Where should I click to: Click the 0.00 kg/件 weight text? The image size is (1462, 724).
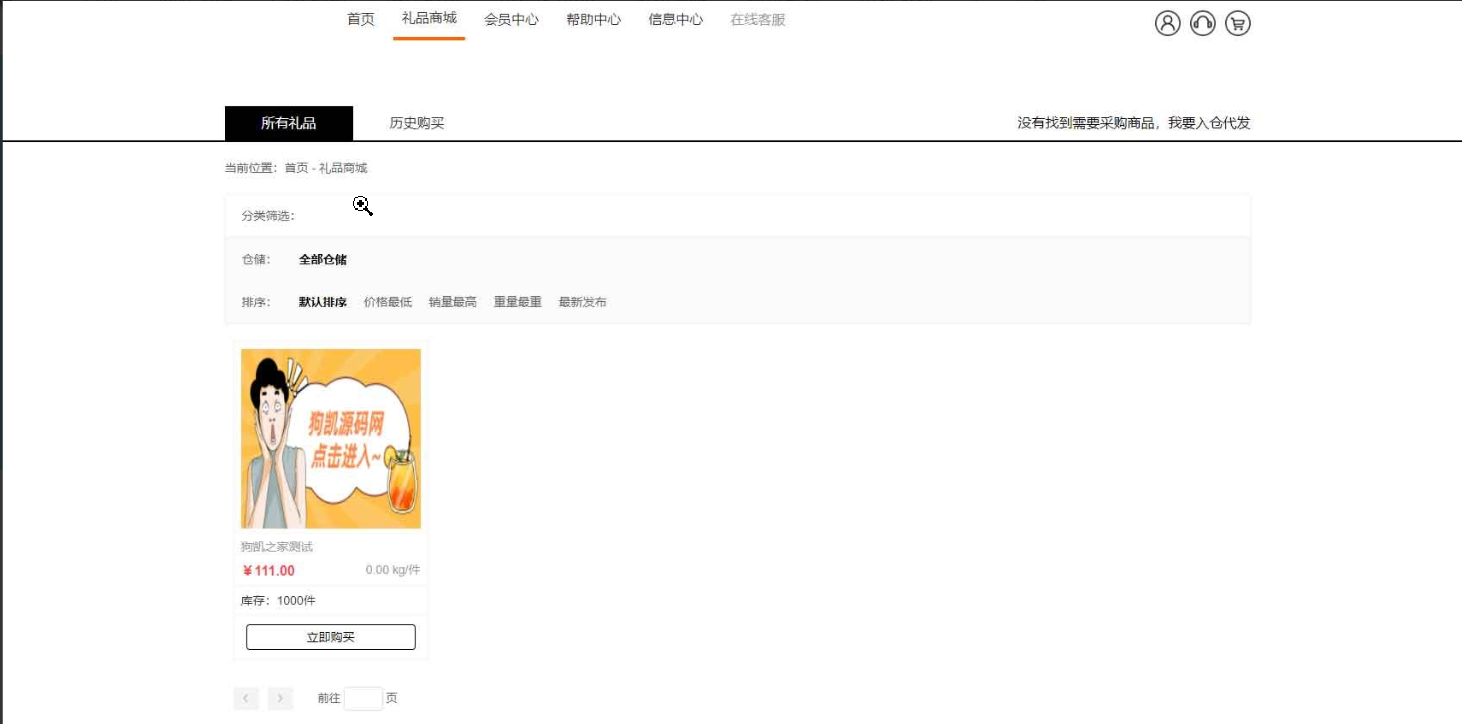(393, 570)
